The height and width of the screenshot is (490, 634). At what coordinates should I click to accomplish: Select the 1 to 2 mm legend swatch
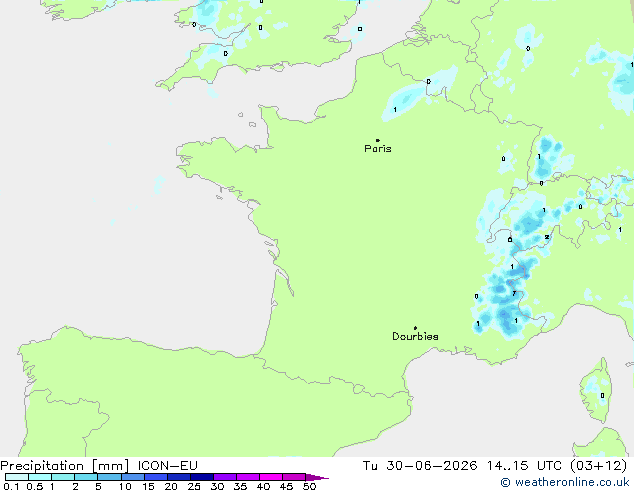pos(63,477)
